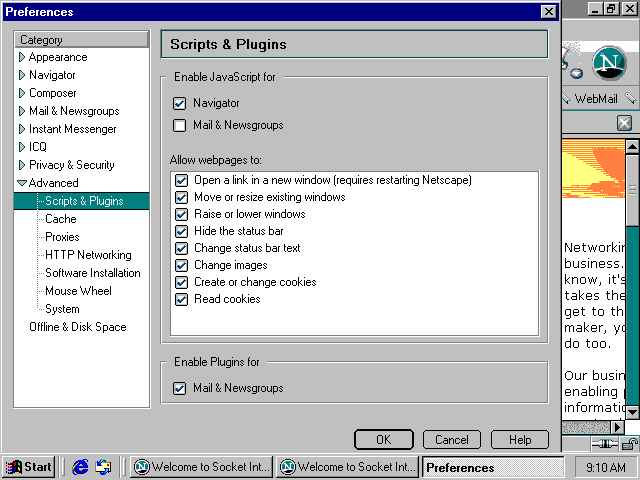Toggle Change images checkbox
This screenshot has width=640, height=480.
pyautogui.click(x=181, y=265)
